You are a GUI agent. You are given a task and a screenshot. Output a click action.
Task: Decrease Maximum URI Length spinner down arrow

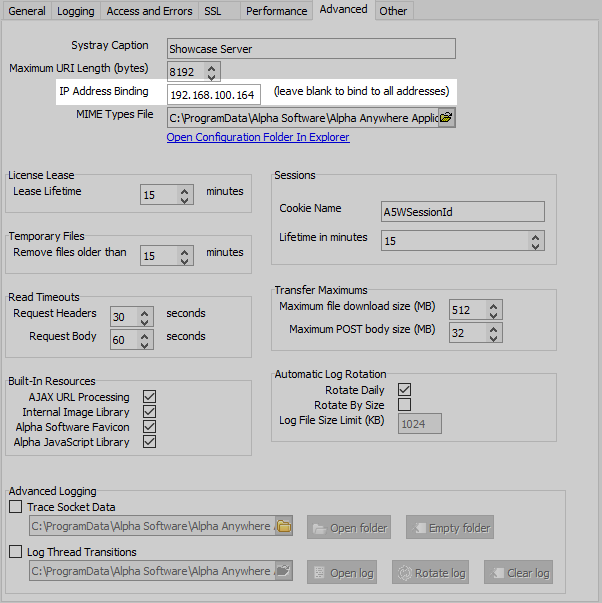click(211, 77)
